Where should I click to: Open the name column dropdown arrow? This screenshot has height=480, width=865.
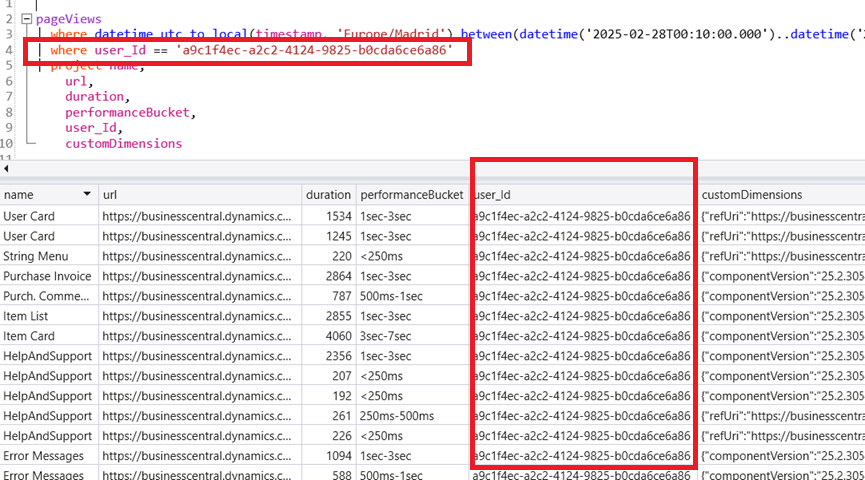87,194
